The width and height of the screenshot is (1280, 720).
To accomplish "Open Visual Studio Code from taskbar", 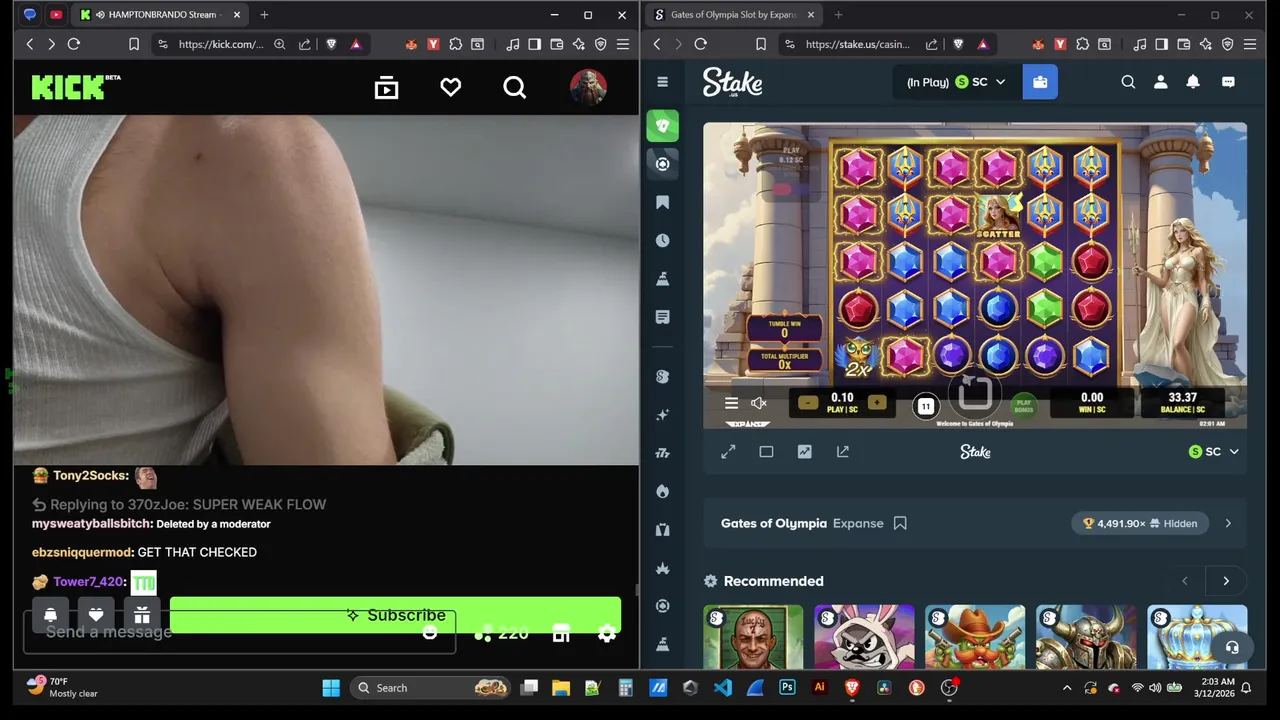I will coord(723,687).
